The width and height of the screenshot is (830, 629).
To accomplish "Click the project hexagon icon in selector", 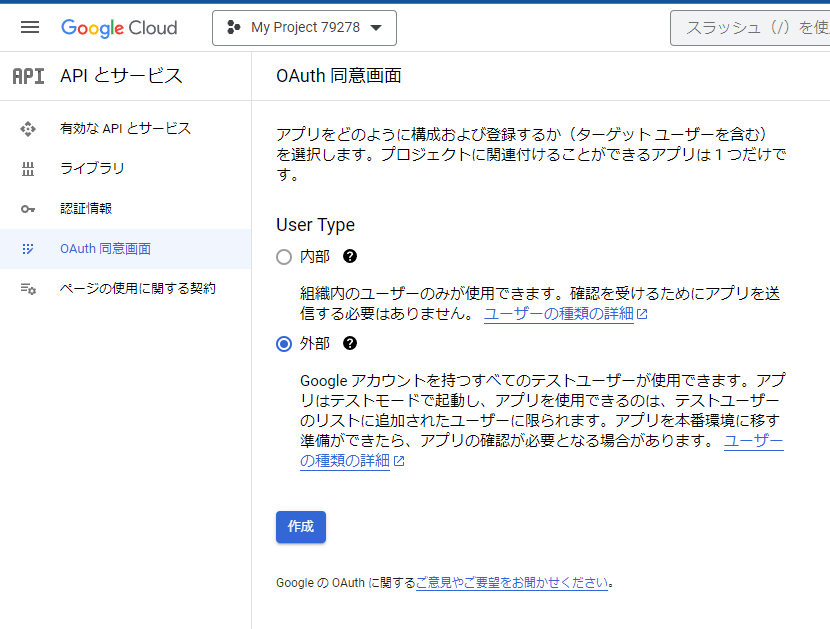I will pyautogui.click(x=233, y=27).
